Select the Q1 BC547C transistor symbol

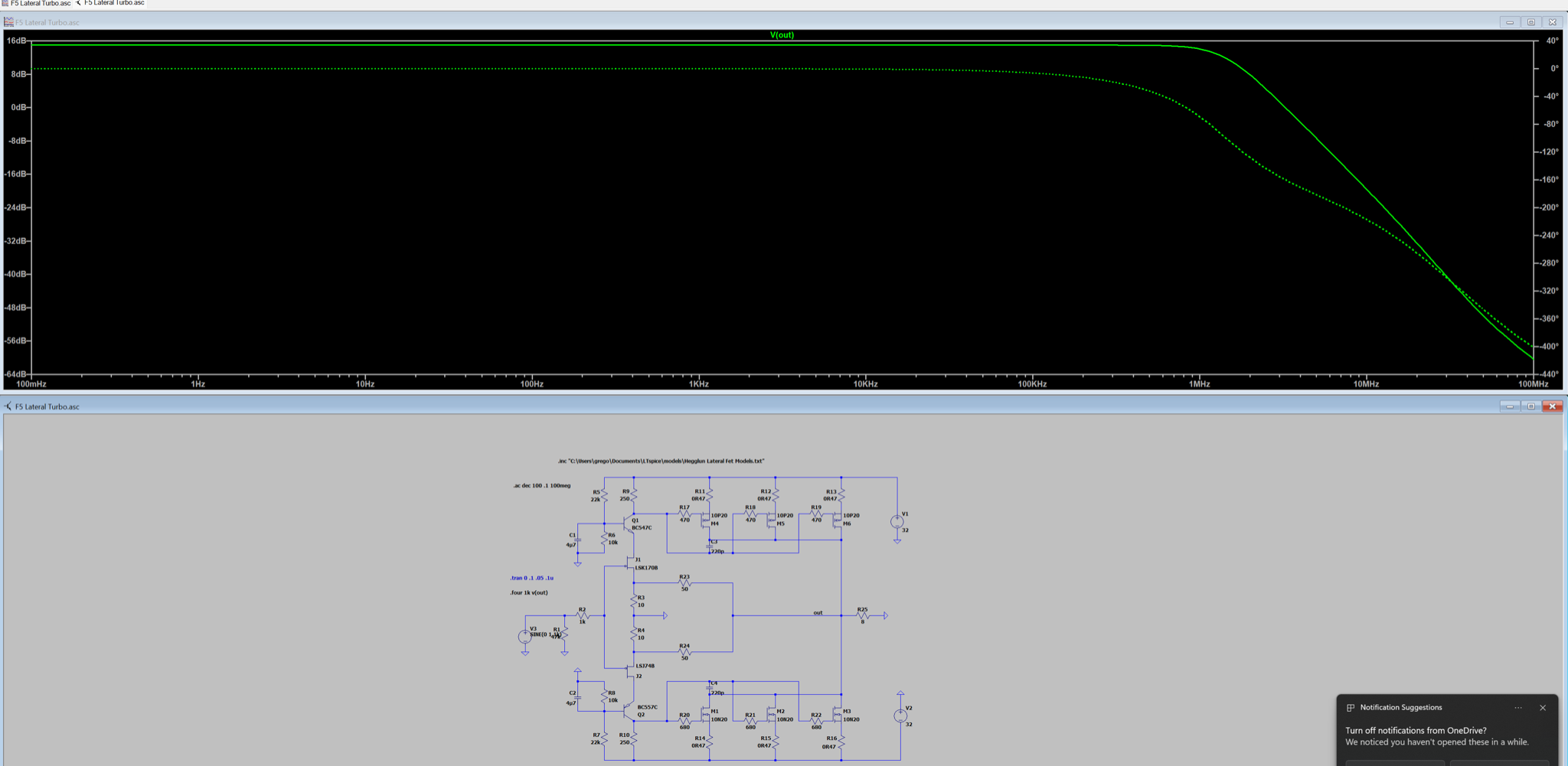point(630,524)
